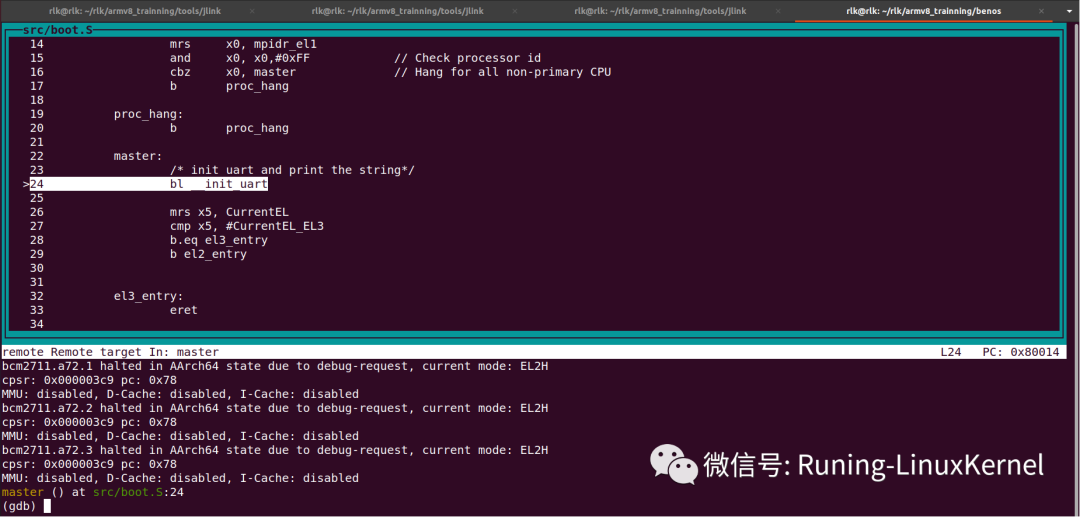Click the '/* init uart and print the string*/' comment
The height and width of the screenshot is (517, 1080).
(x=292, y=170)
